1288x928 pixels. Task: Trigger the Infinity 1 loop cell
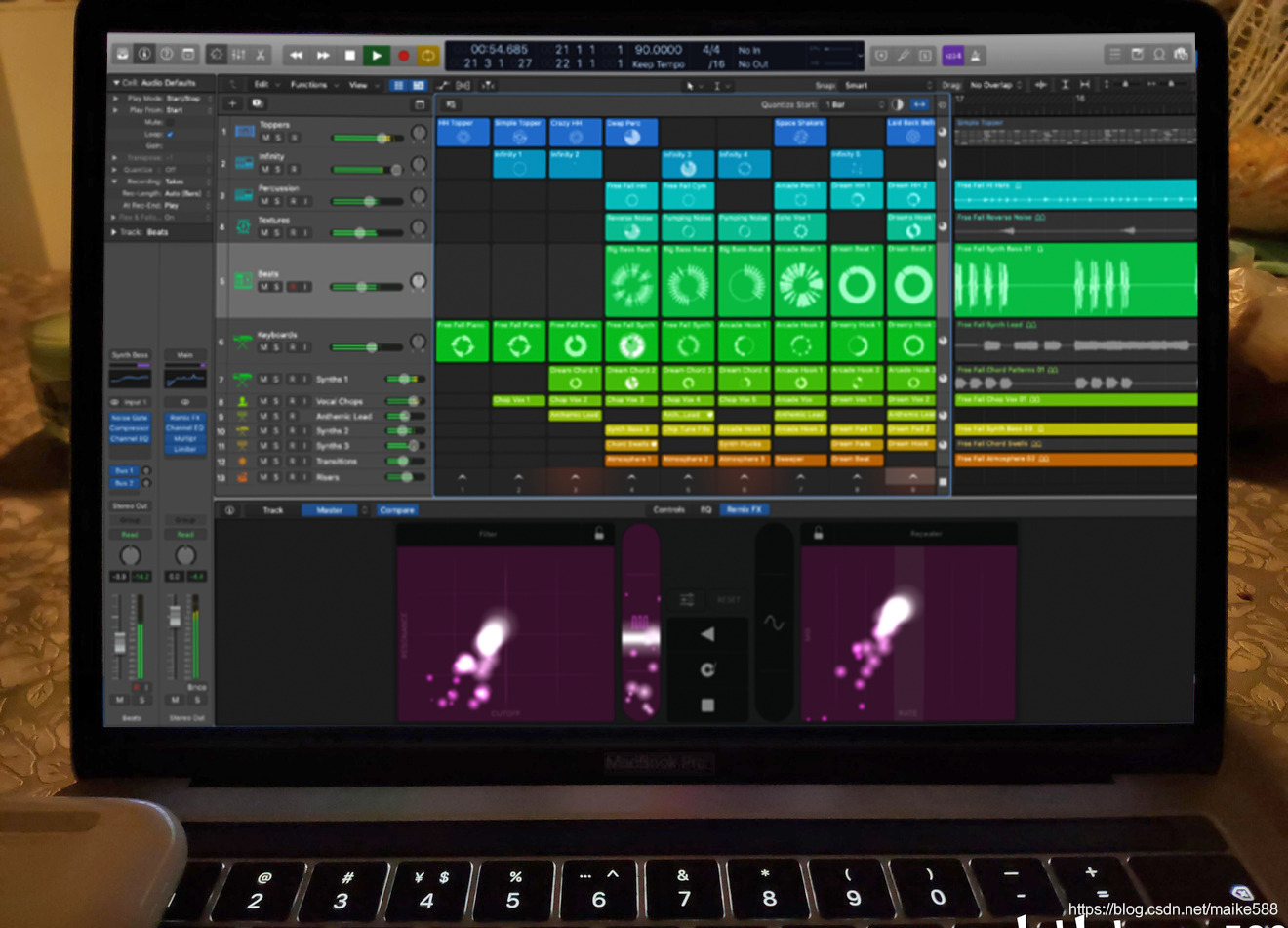point(519,164)
